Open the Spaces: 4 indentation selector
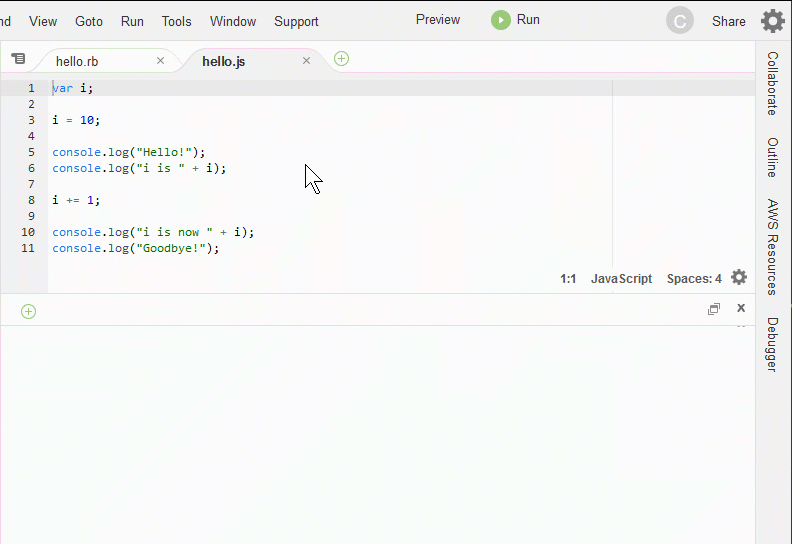 tap(694, 279)
